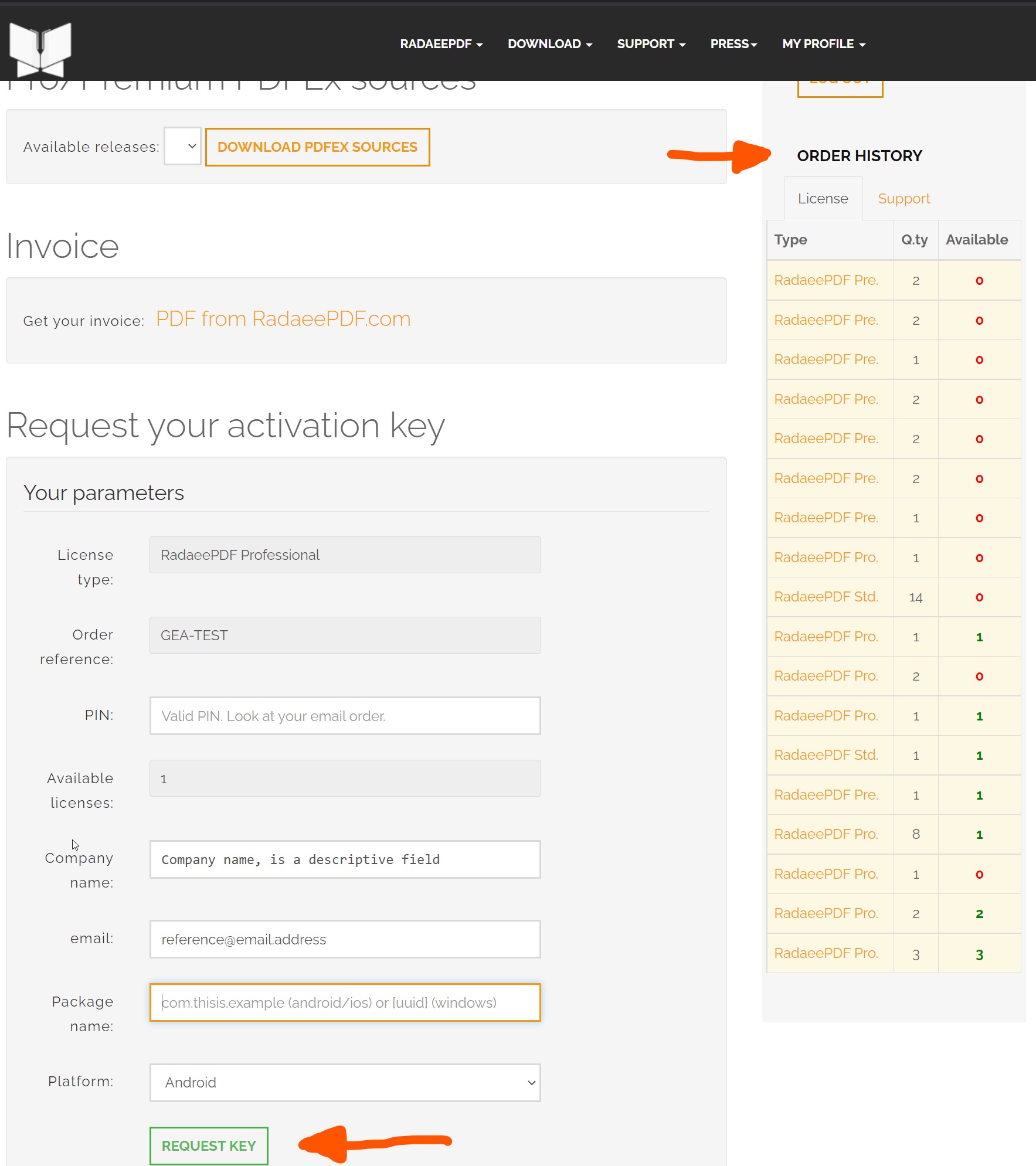This screenshot has width=1036, height=1166.
Task: Expand the Available releases dropdown
Action: (182, 147)
